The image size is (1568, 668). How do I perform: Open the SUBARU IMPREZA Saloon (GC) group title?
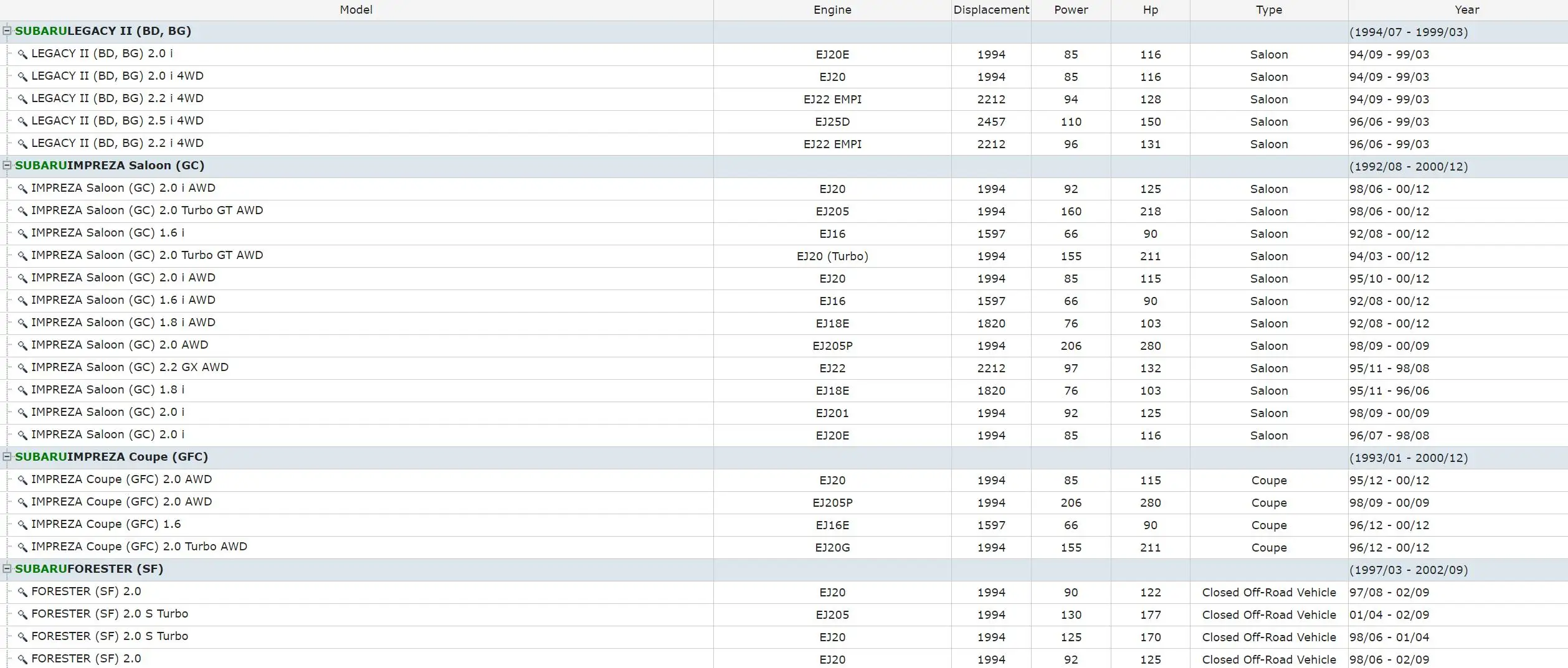[x=110, y=166]
